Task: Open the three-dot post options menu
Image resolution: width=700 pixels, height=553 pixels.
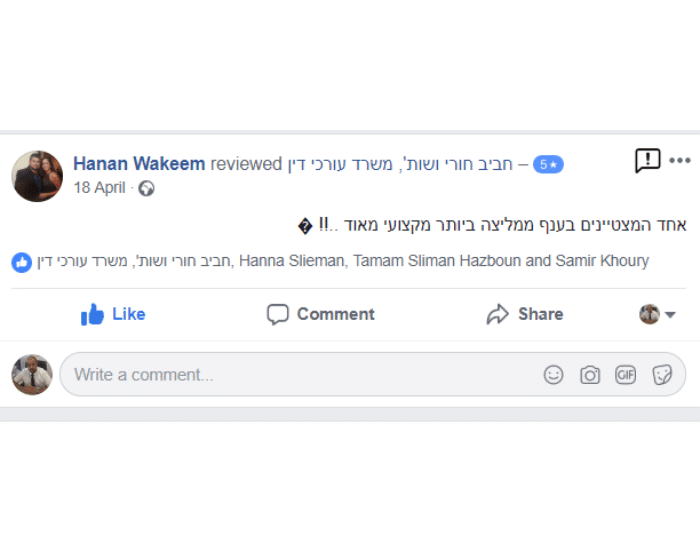Action: (680, 161)
